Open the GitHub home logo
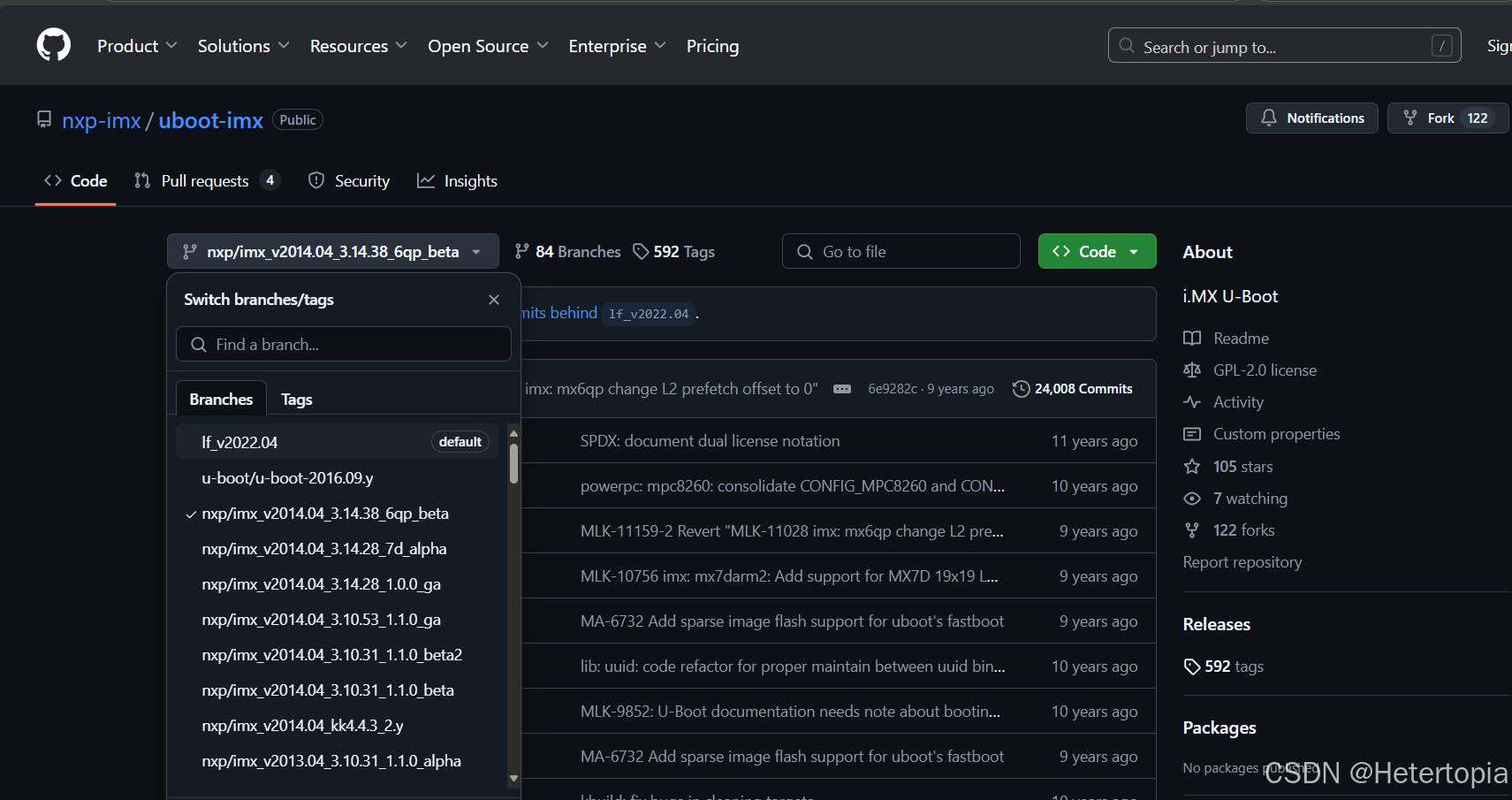The width and height of the screenshot is (1512, 800). point(54,44)
